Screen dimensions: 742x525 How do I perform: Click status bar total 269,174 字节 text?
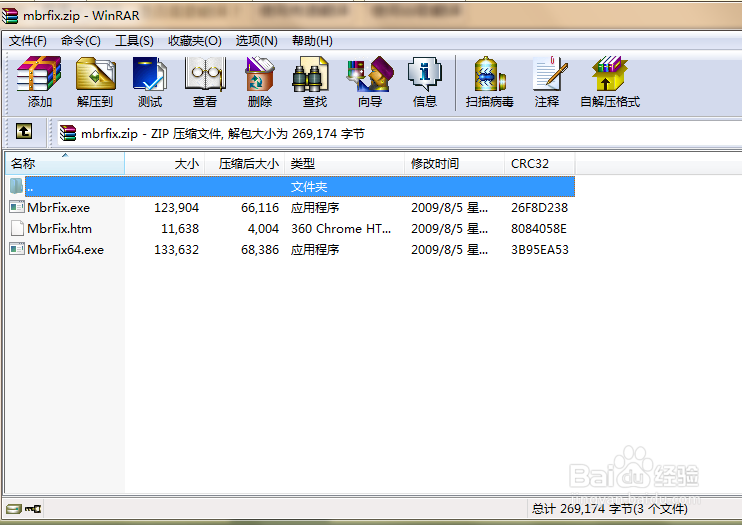(x=610, y=509)
